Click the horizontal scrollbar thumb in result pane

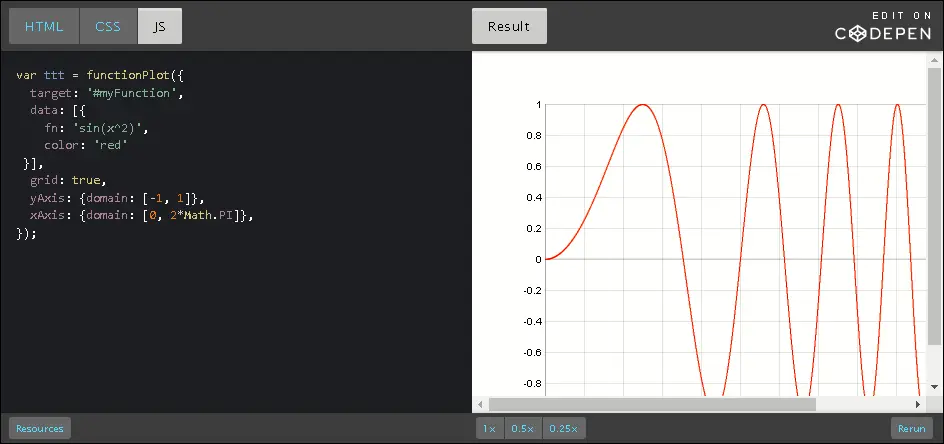(652, 404)
